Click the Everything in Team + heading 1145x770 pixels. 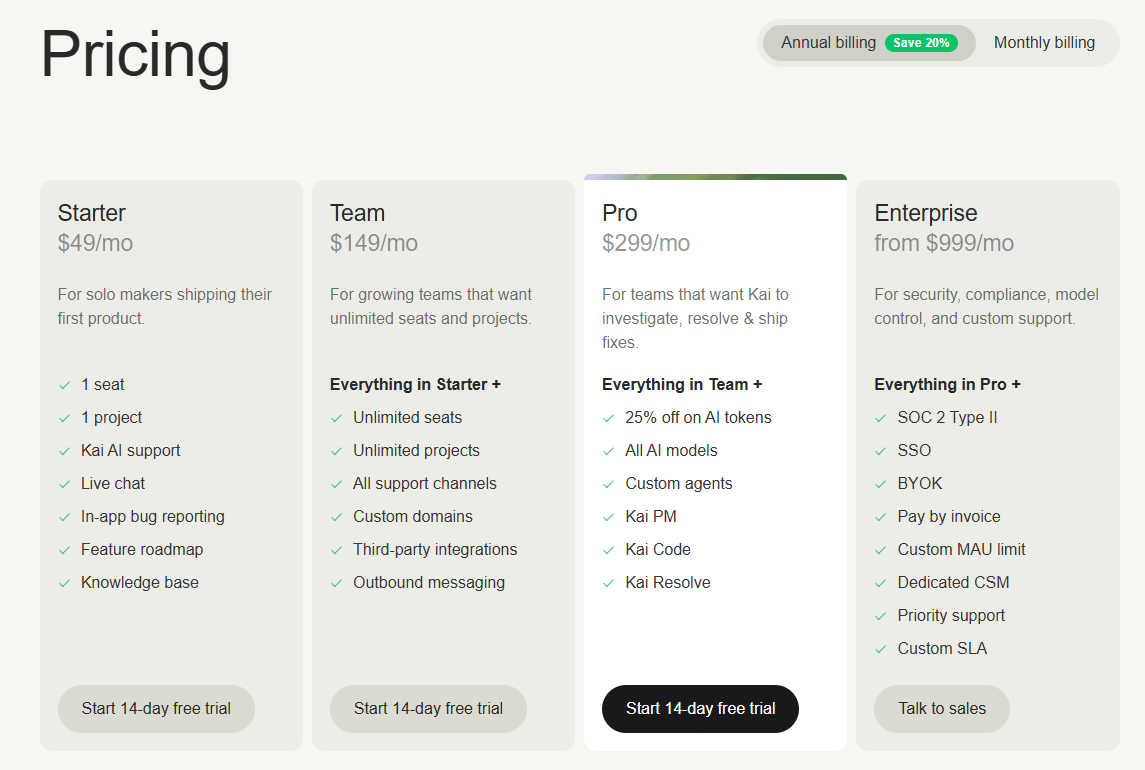pyautogui.click(x=682, y=384)
